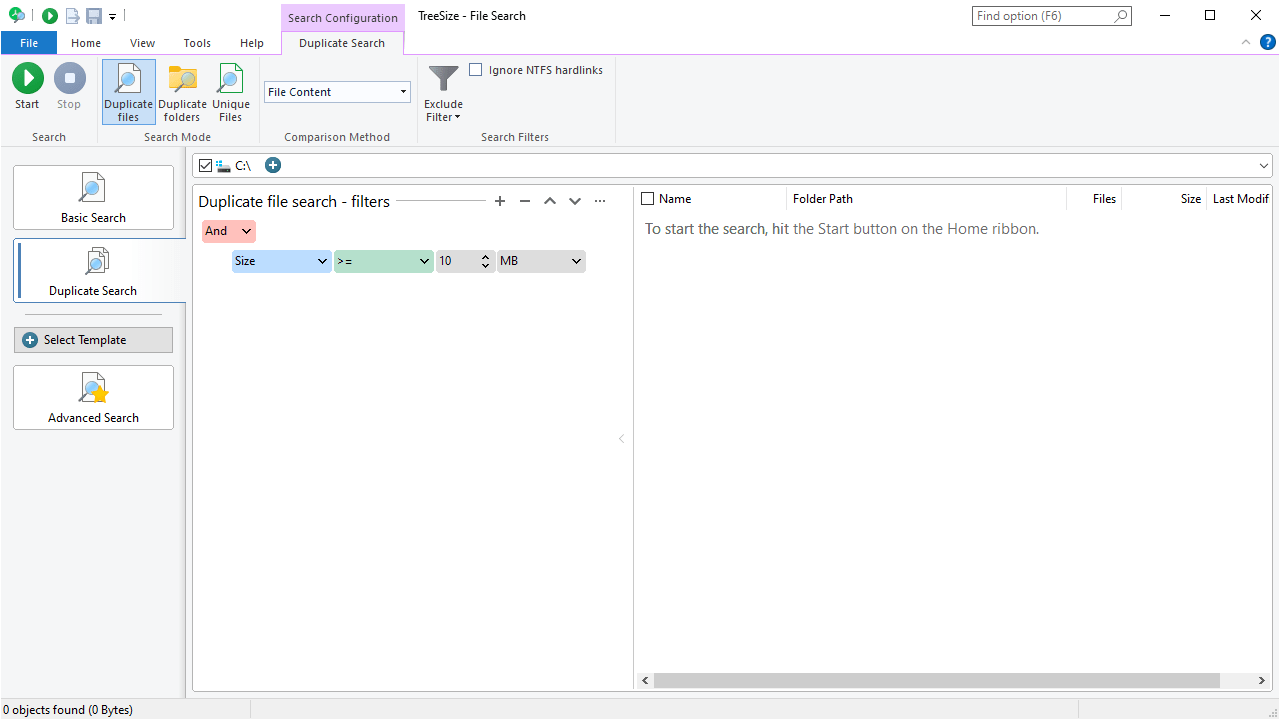Add a new search path with plus button
Screen dimensions: 1280x720
pyautogui.click(x=272, y=165)
